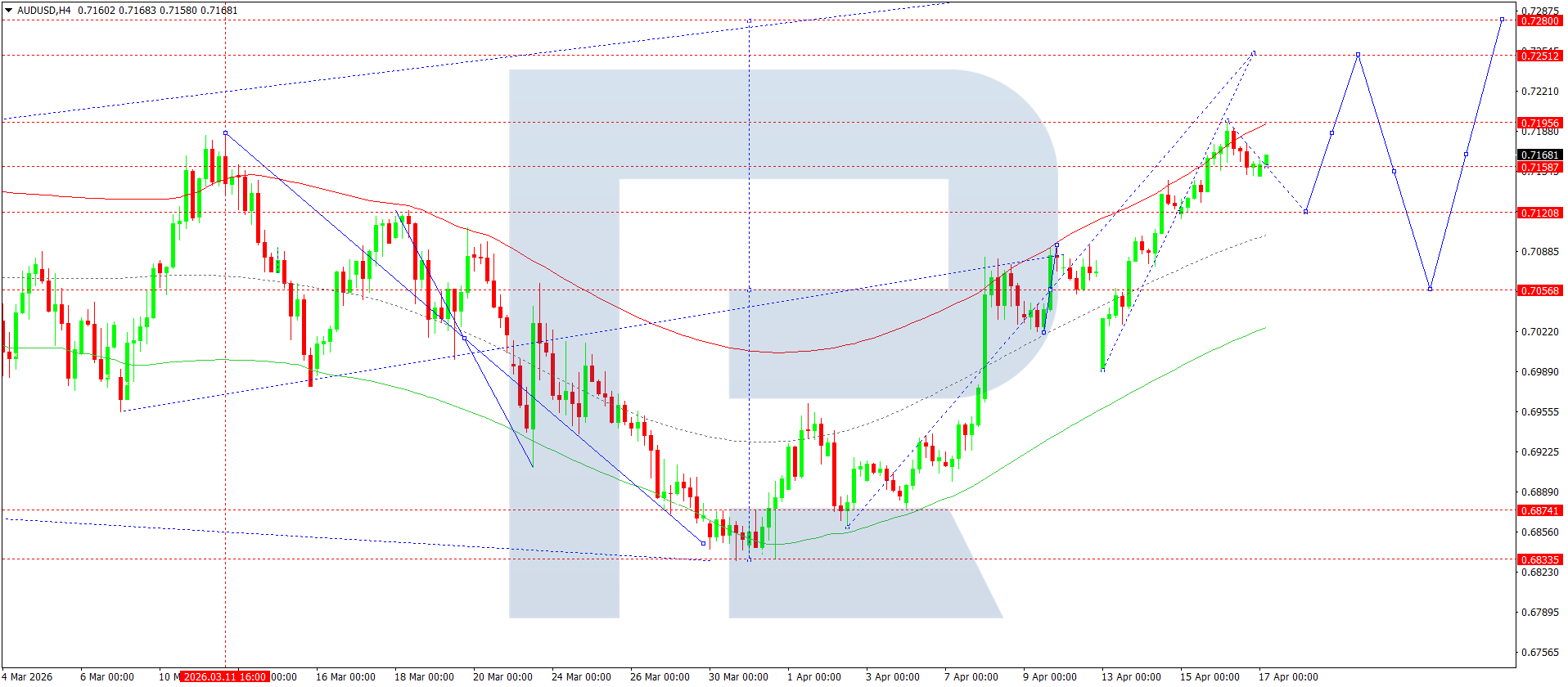1568x687 pixels.
Task: Click the red 0.70568 price level label
Action: pyautogui.click(x=1539, y=290)
